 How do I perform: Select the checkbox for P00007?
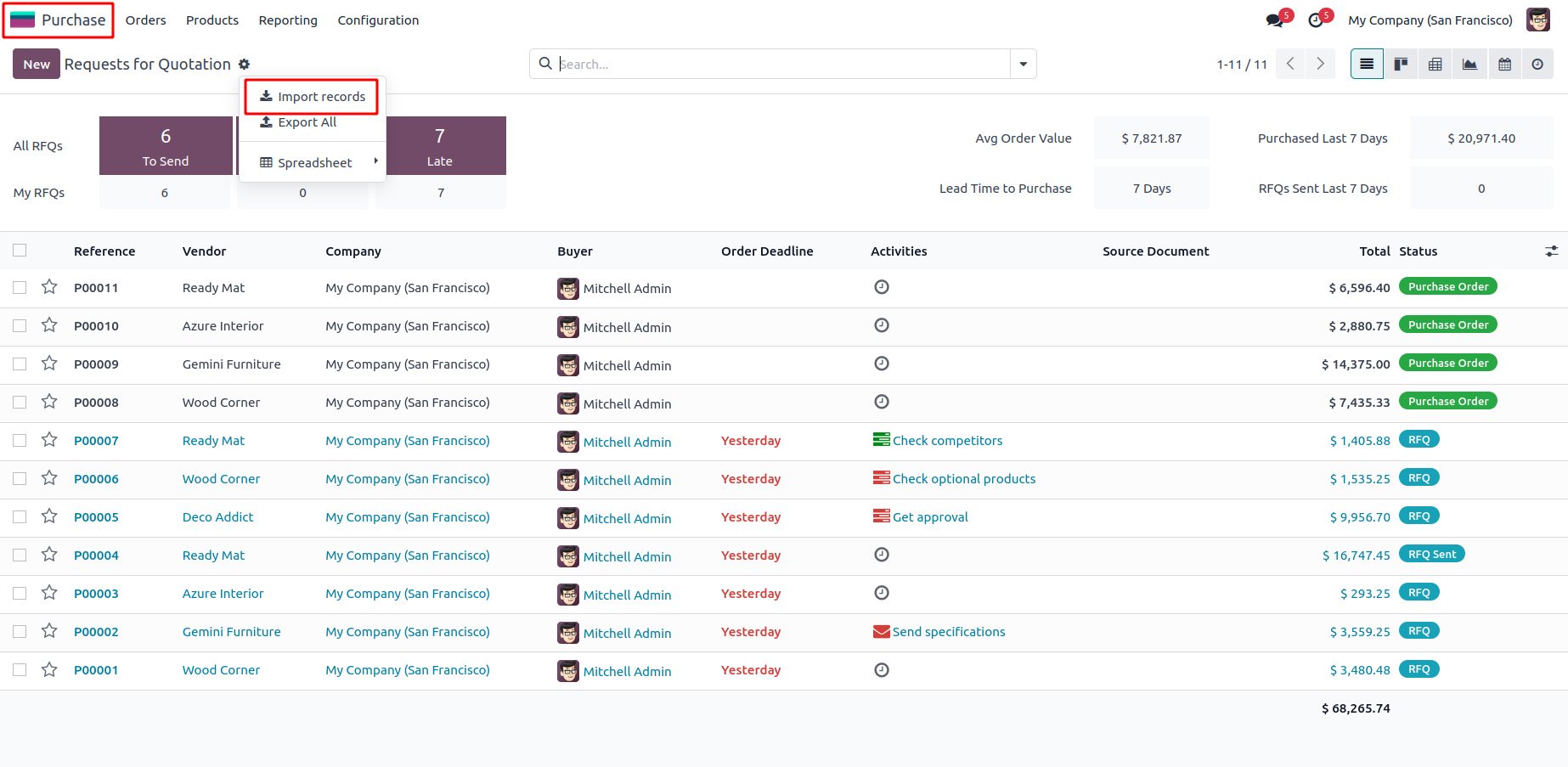pyautogui.click(x=20, y=440)
